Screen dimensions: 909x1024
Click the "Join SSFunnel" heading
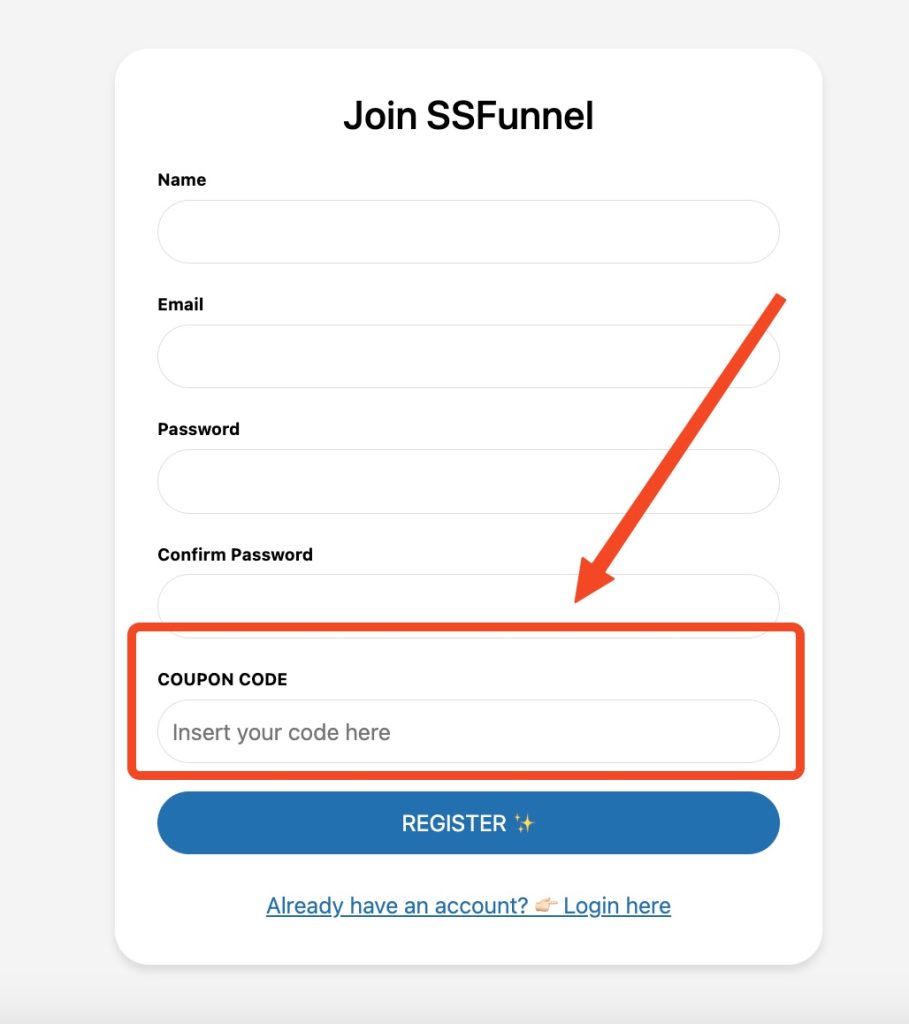pos(468,116)
